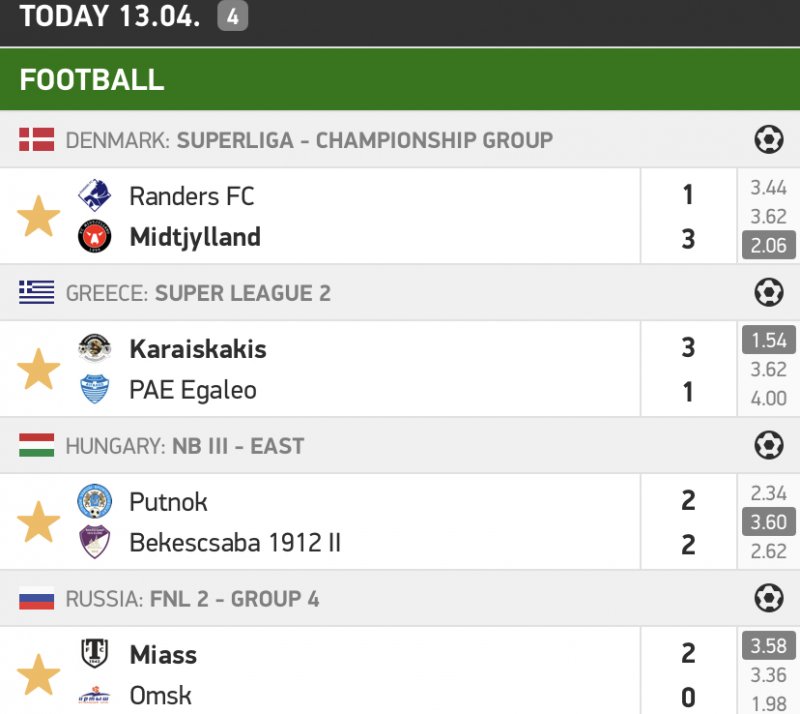This screenshot has width=800, height=714.
Task: Click the Today 13.04. date header
Action: click(x=112, y=17)
